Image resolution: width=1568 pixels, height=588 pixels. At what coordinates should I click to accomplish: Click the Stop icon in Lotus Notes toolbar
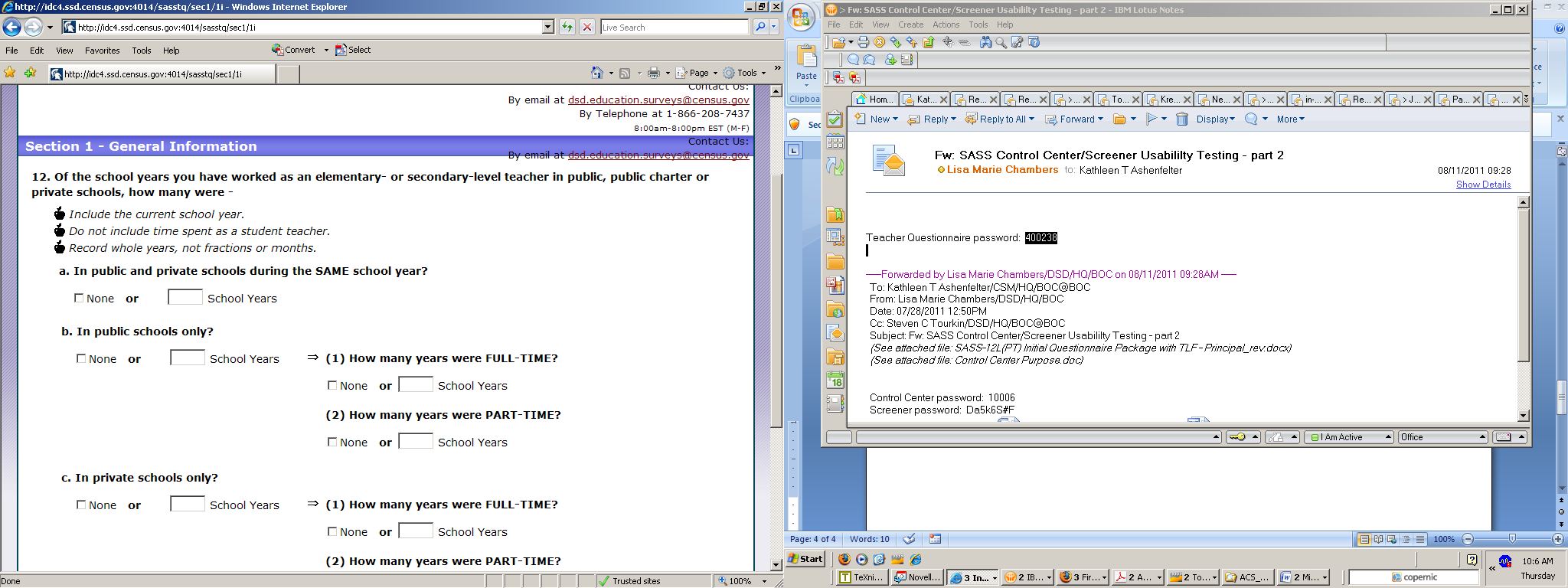[880, 42]
